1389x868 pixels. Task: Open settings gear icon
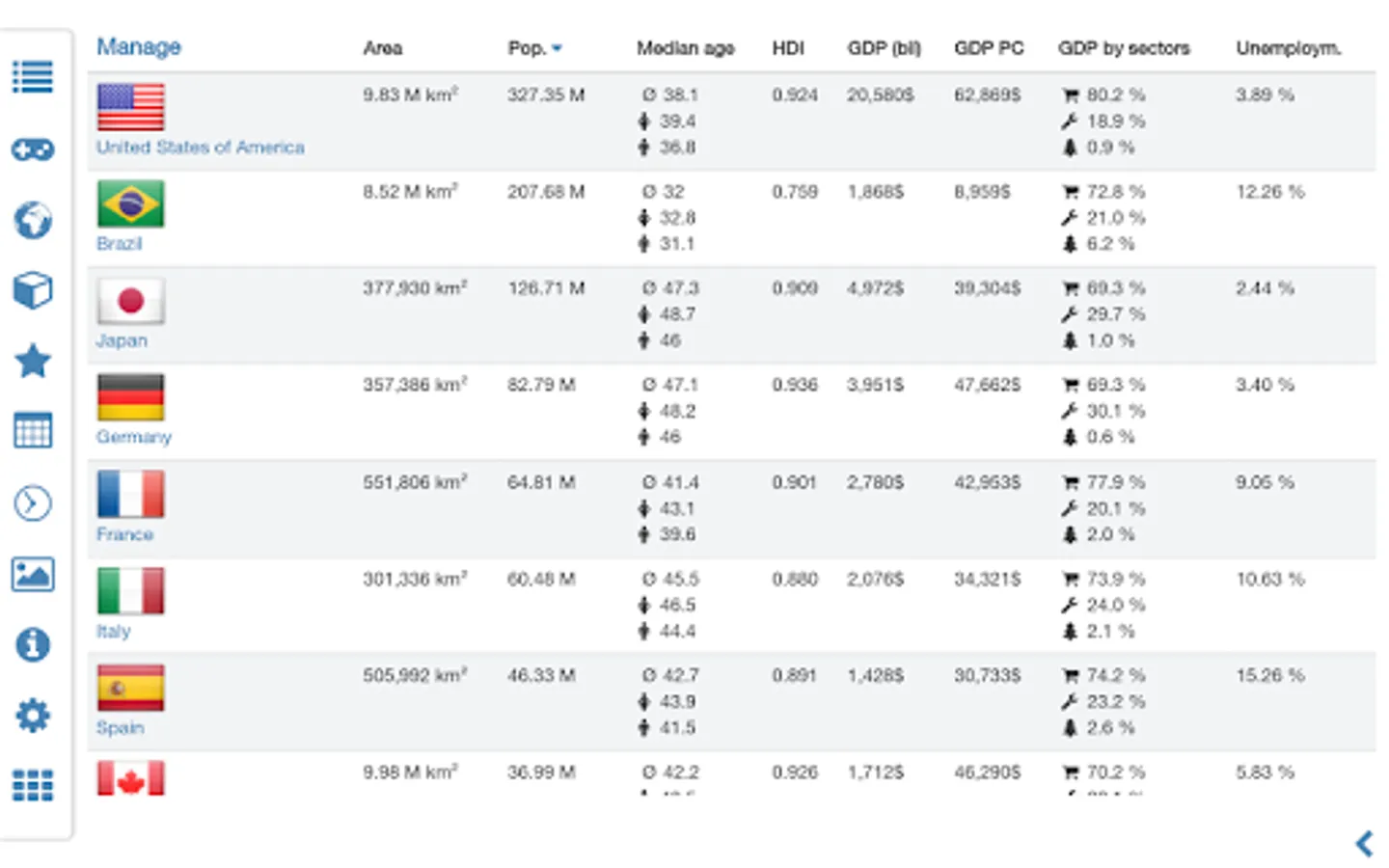33,716
